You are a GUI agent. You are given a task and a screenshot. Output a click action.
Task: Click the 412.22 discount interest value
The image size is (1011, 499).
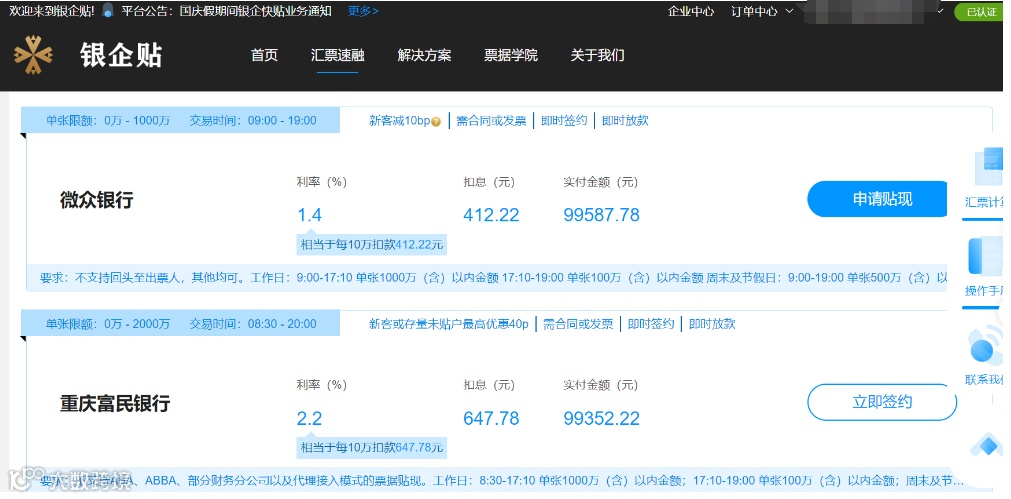click(x=491, y=215)
